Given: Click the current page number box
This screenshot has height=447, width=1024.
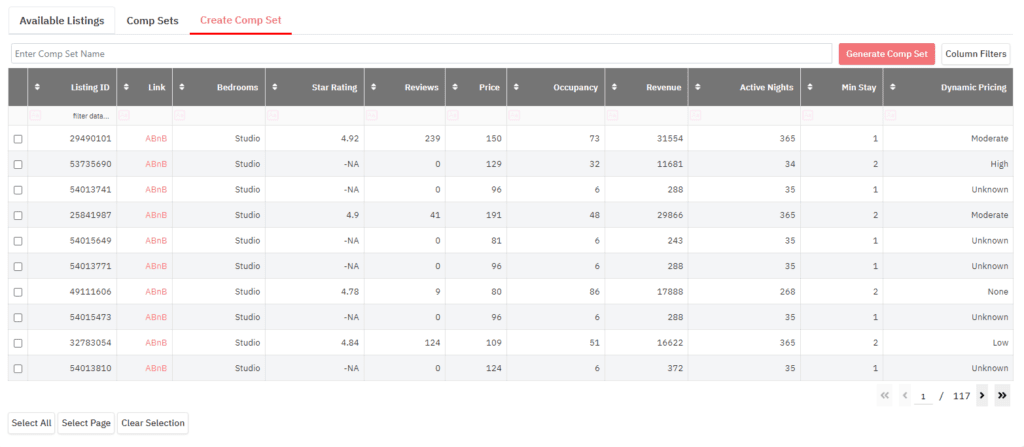Looking at the screenshot, I should coord(923,396).
